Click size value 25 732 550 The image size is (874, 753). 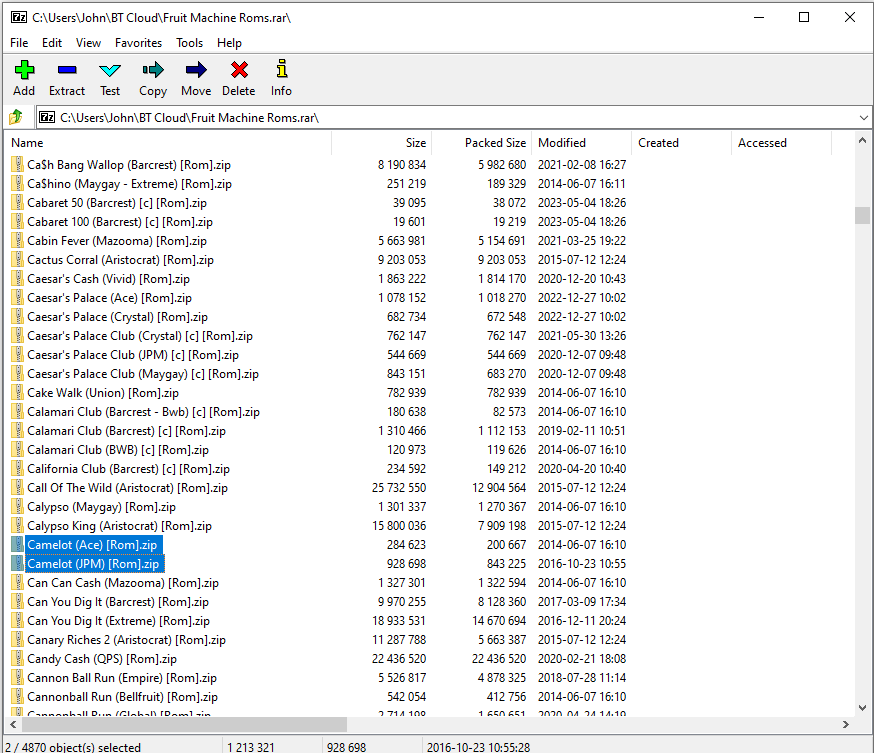pos(399,488)
